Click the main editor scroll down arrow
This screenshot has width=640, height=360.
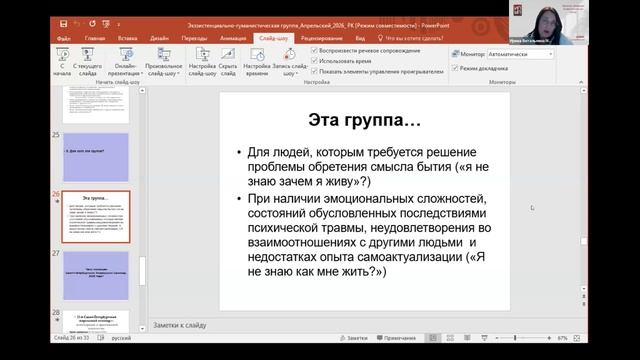coord(584,289)
